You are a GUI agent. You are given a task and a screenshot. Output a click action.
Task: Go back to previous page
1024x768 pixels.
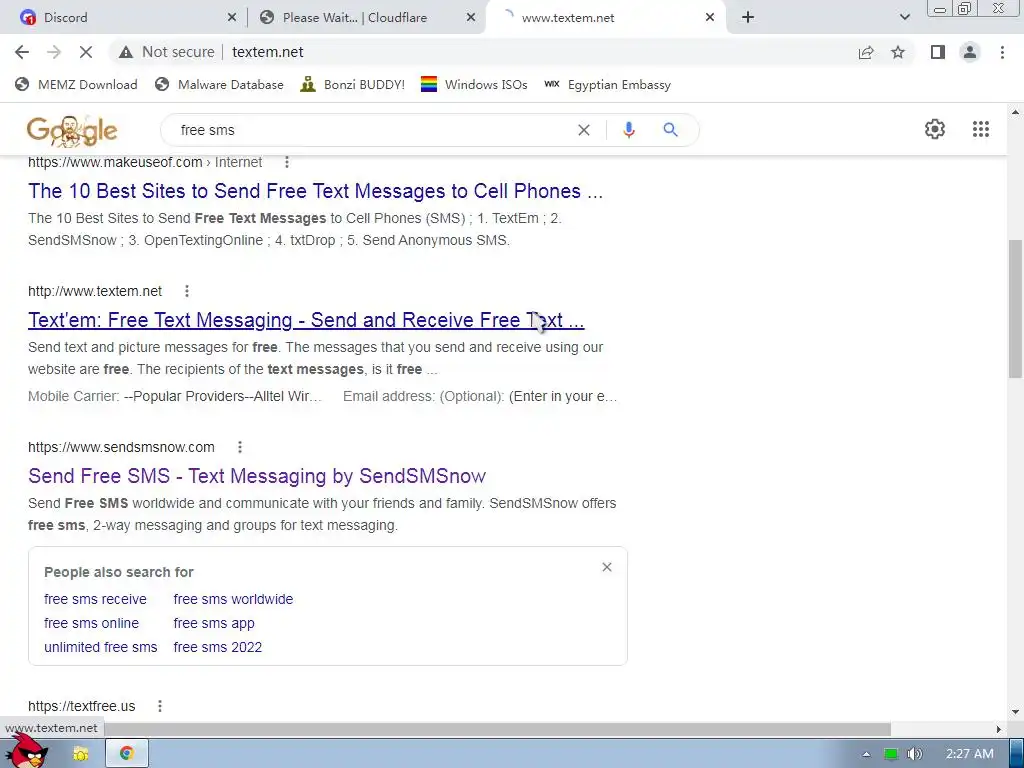[x=22, y=52]
